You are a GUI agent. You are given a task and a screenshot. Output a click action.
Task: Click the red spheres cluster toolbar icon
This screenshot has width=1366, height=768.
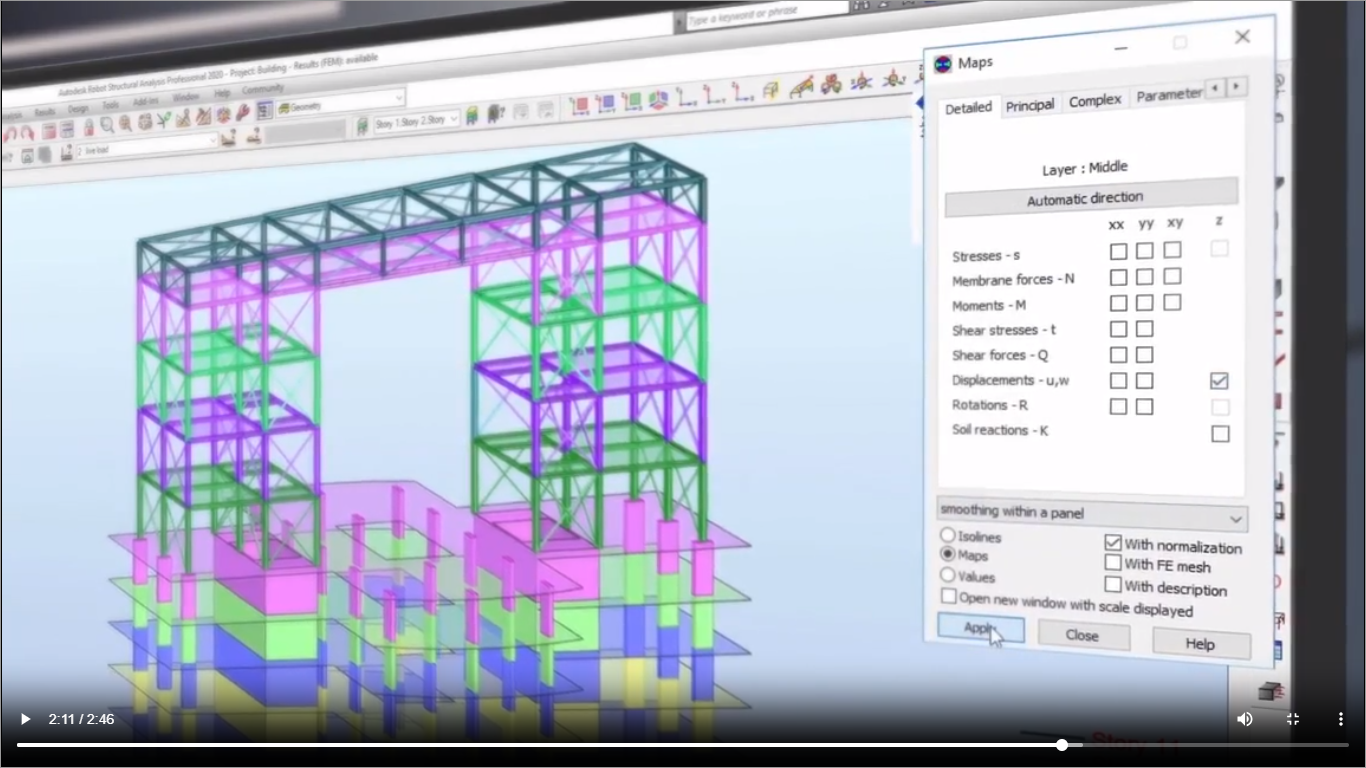click(x=831, y=84)
